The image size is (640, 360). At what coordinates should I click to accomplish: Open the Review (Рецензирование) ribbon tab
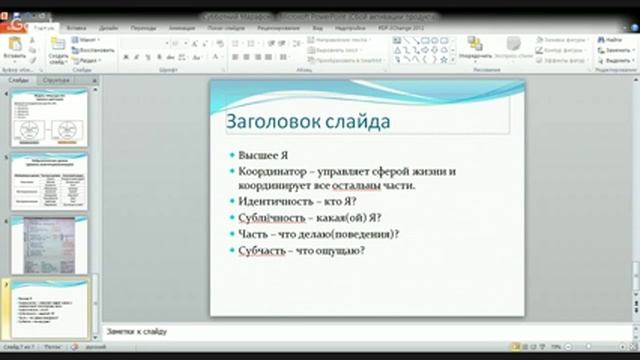(x=278, y=28)
